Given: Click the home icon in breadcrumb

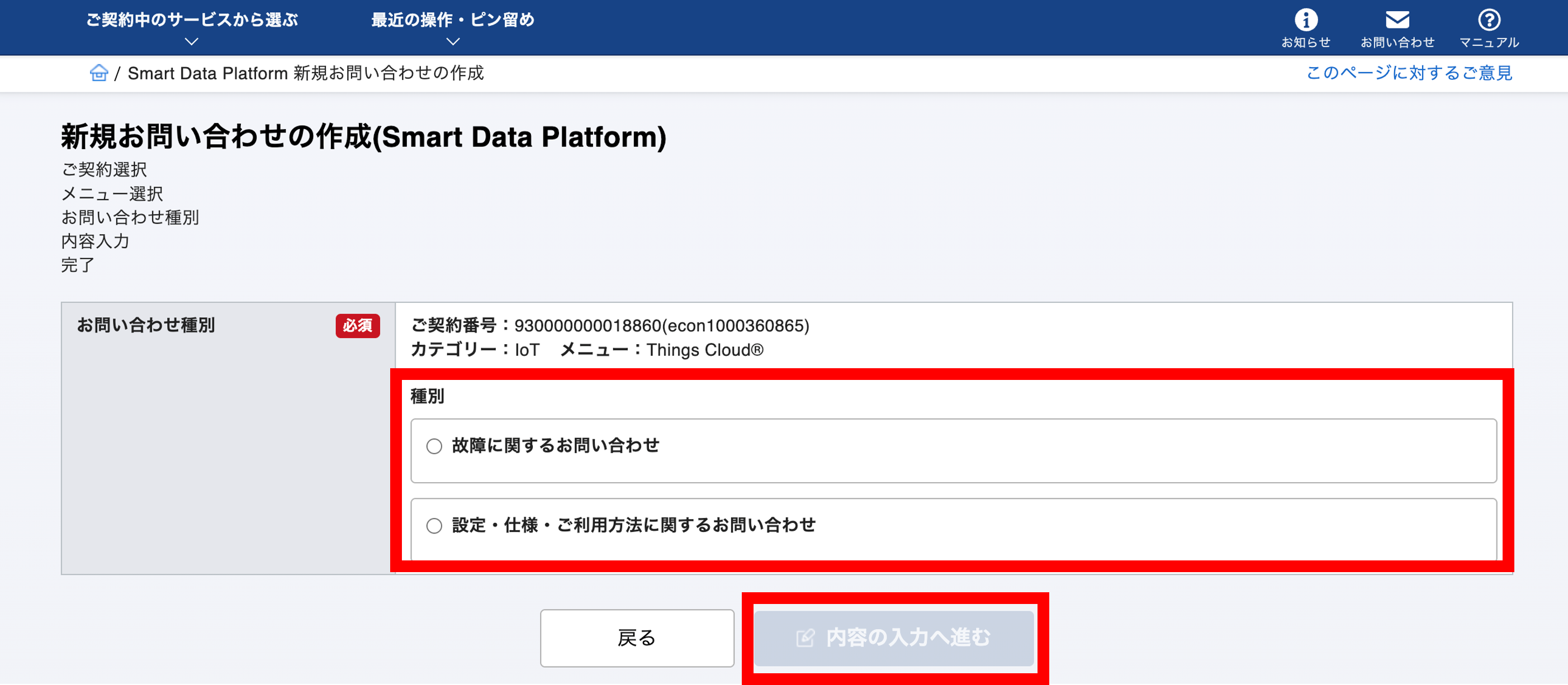Looking at the screenshot, I should coord(98,73).
